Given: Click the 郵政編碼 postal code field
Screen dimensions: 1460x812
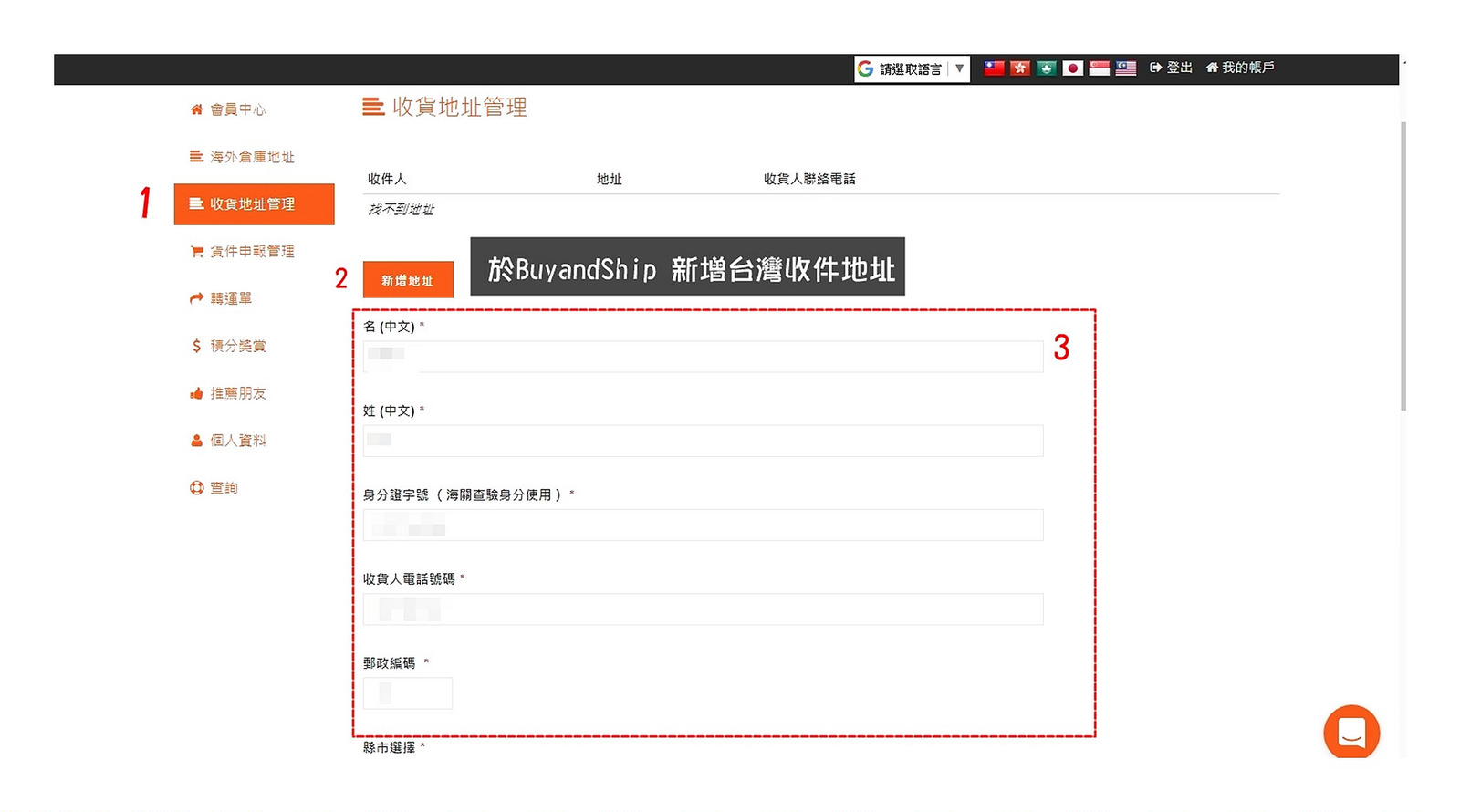Looking at the screenshot, I should coord(408,693).
